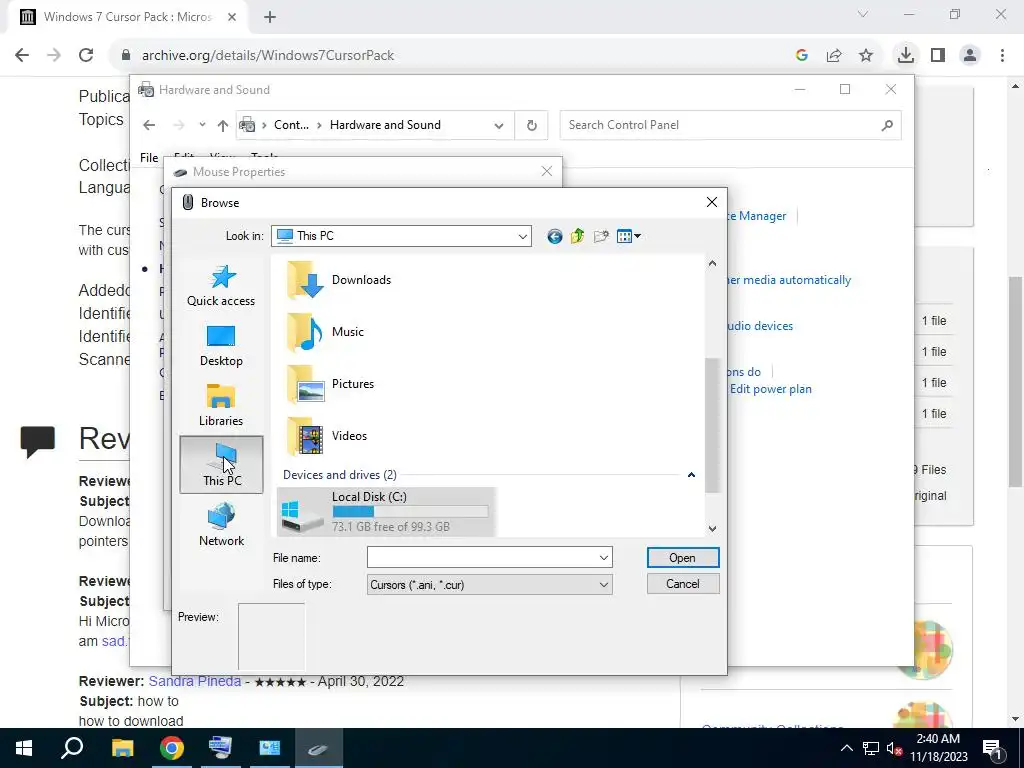The width and height of the screenshot is (1024, 768).
Task: Select the Pictures folder
Action: pos(330,384)
